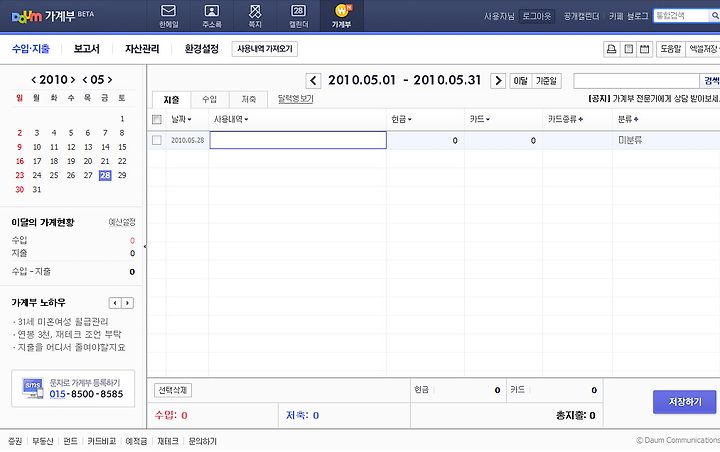The image size is (720, 452).
Task: Open the 수입·지출 menu
Action: 31,49
